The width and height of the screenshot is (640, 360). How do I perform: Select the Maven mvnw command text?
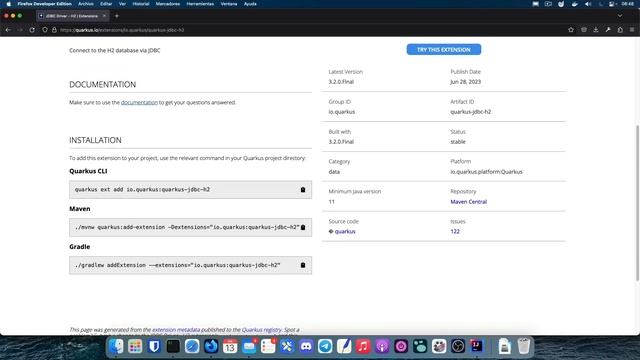pos(187,227)
